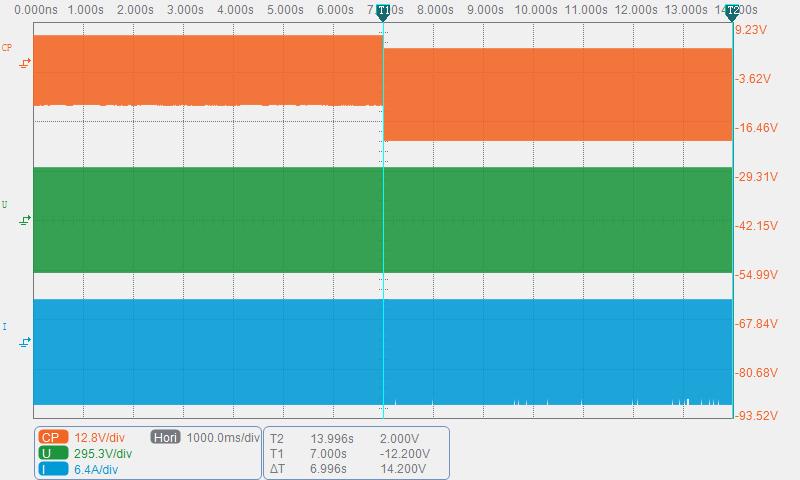Select the T1 cursor marker at top
800x480 pixels.
[383, 12]
